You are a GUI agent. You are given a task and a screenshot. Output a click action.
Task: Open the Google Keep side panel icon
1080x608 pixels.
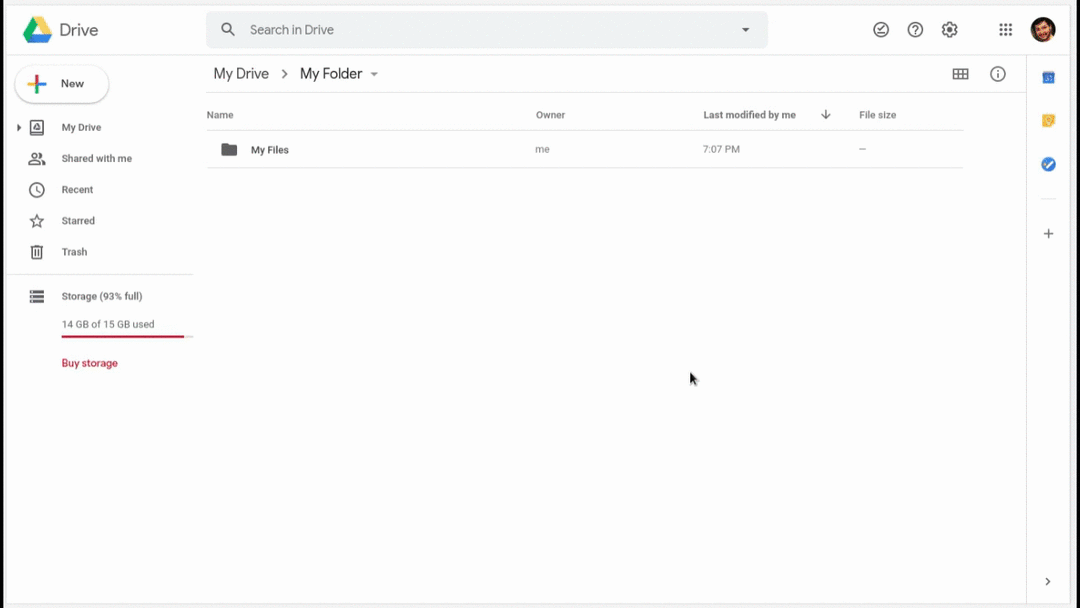[1048, 121]
